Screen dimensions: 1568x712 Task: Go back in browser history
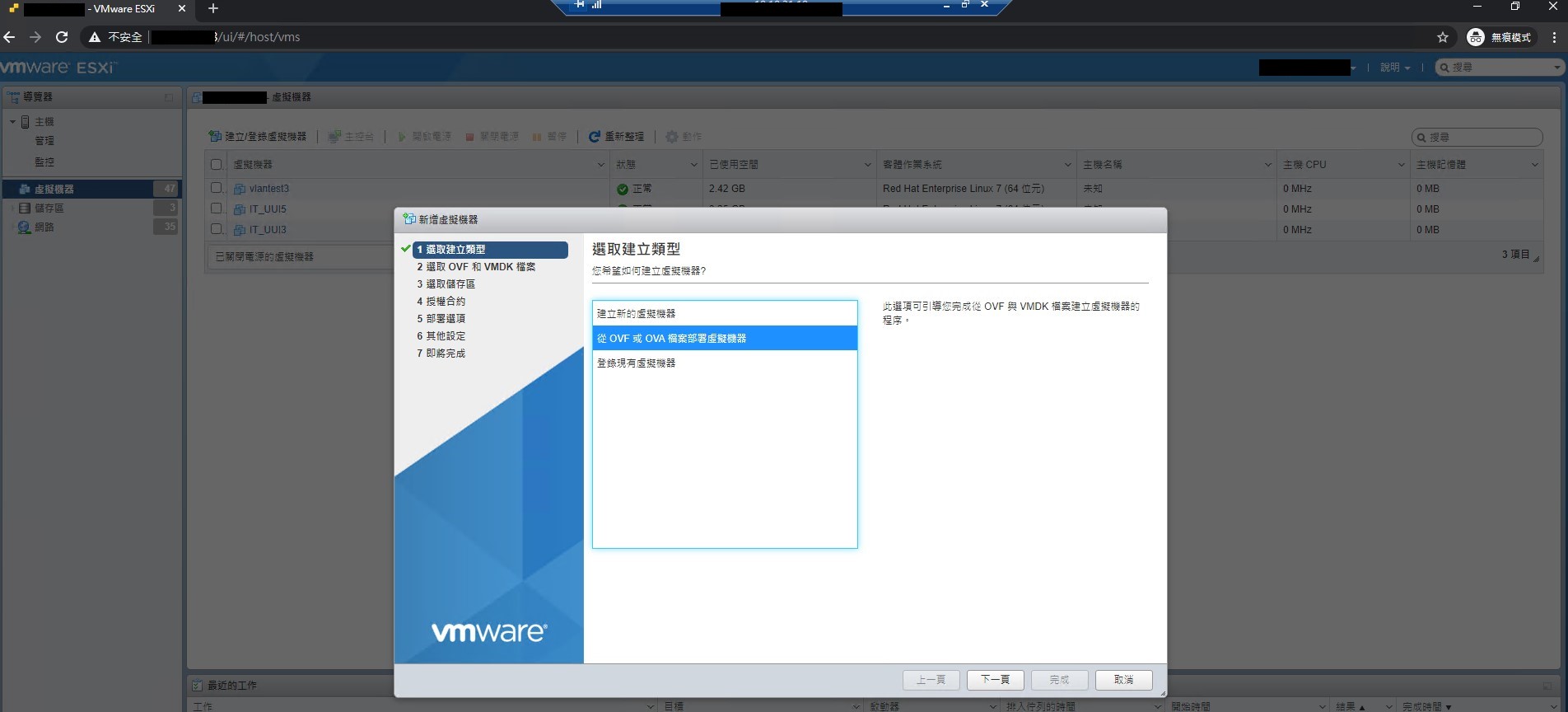click(x=10, y=37)
